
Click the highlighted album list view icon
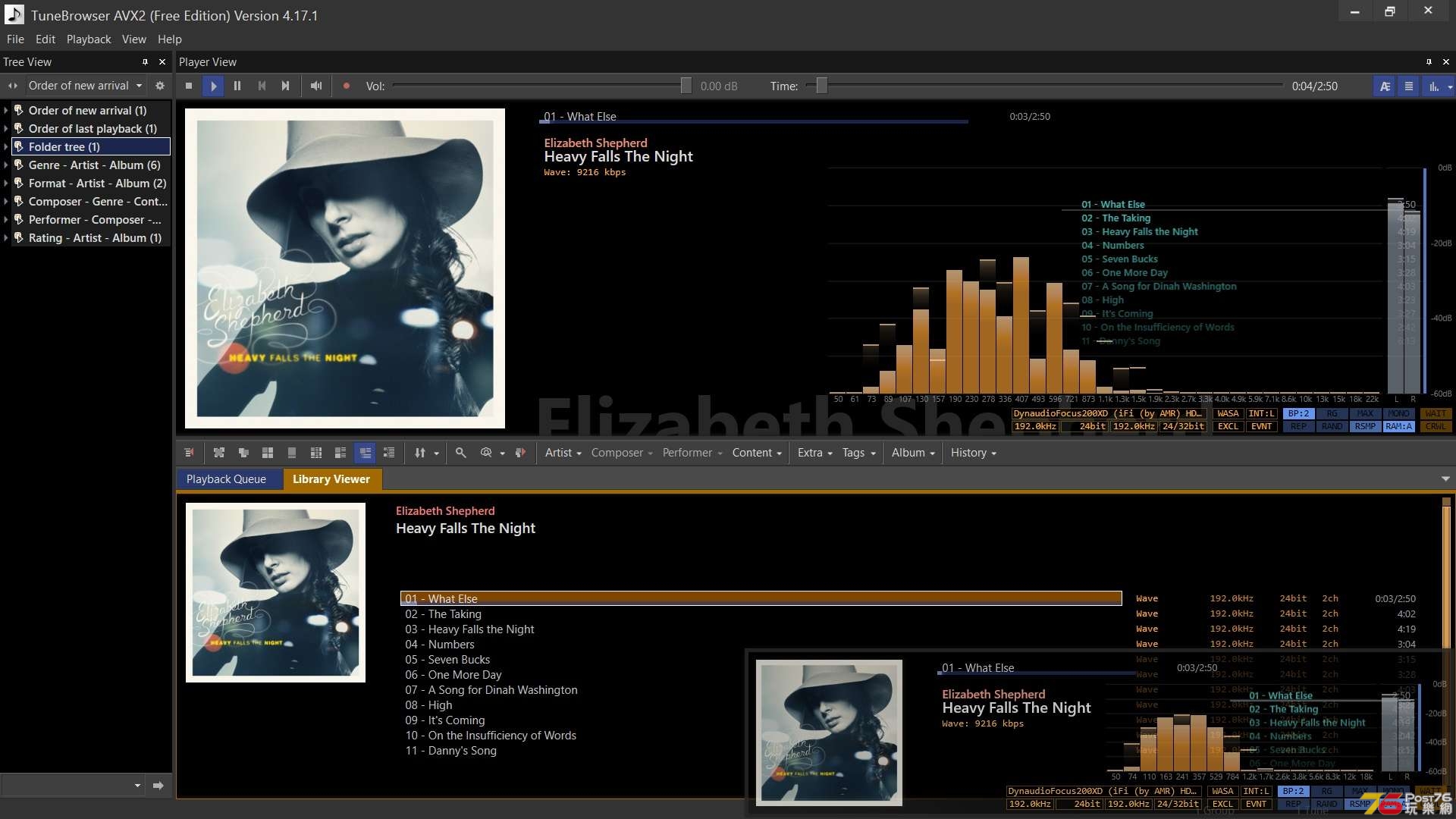[366, 453]
